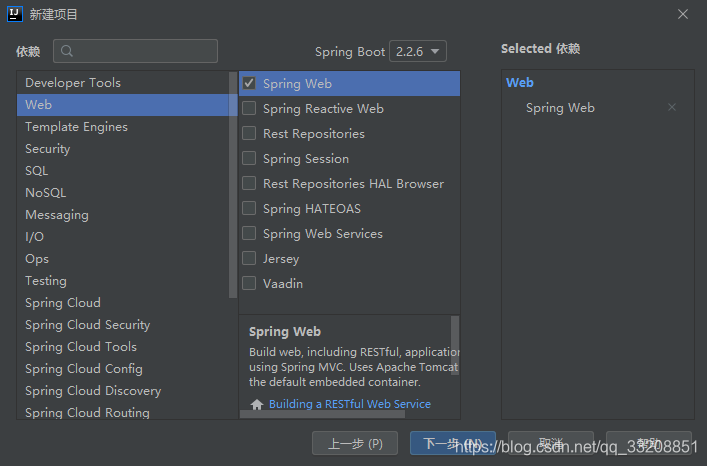Image resolution: width=707 pixels, height=466 pixels.
Task: Click the 上一步 (P) previous button
Action: coord(355,443)
